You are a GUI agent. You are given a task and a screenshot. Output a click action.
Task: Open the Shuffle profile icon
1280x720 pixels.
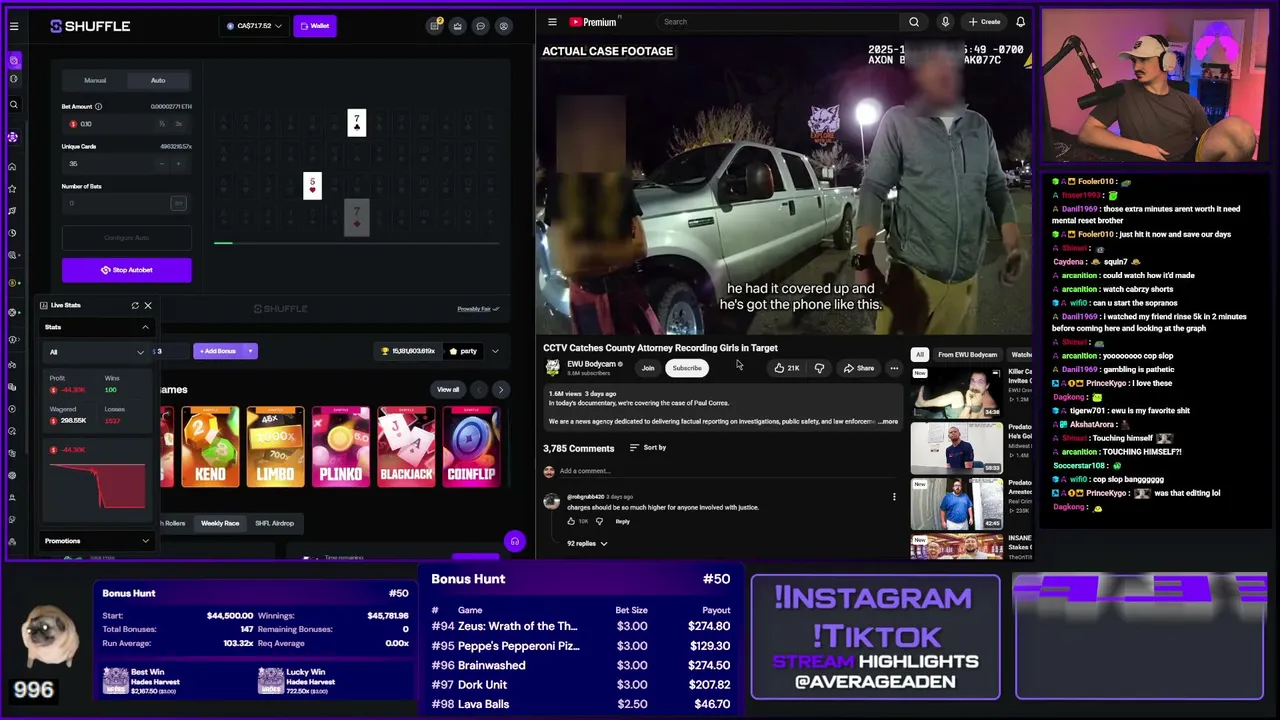(504, 26)
